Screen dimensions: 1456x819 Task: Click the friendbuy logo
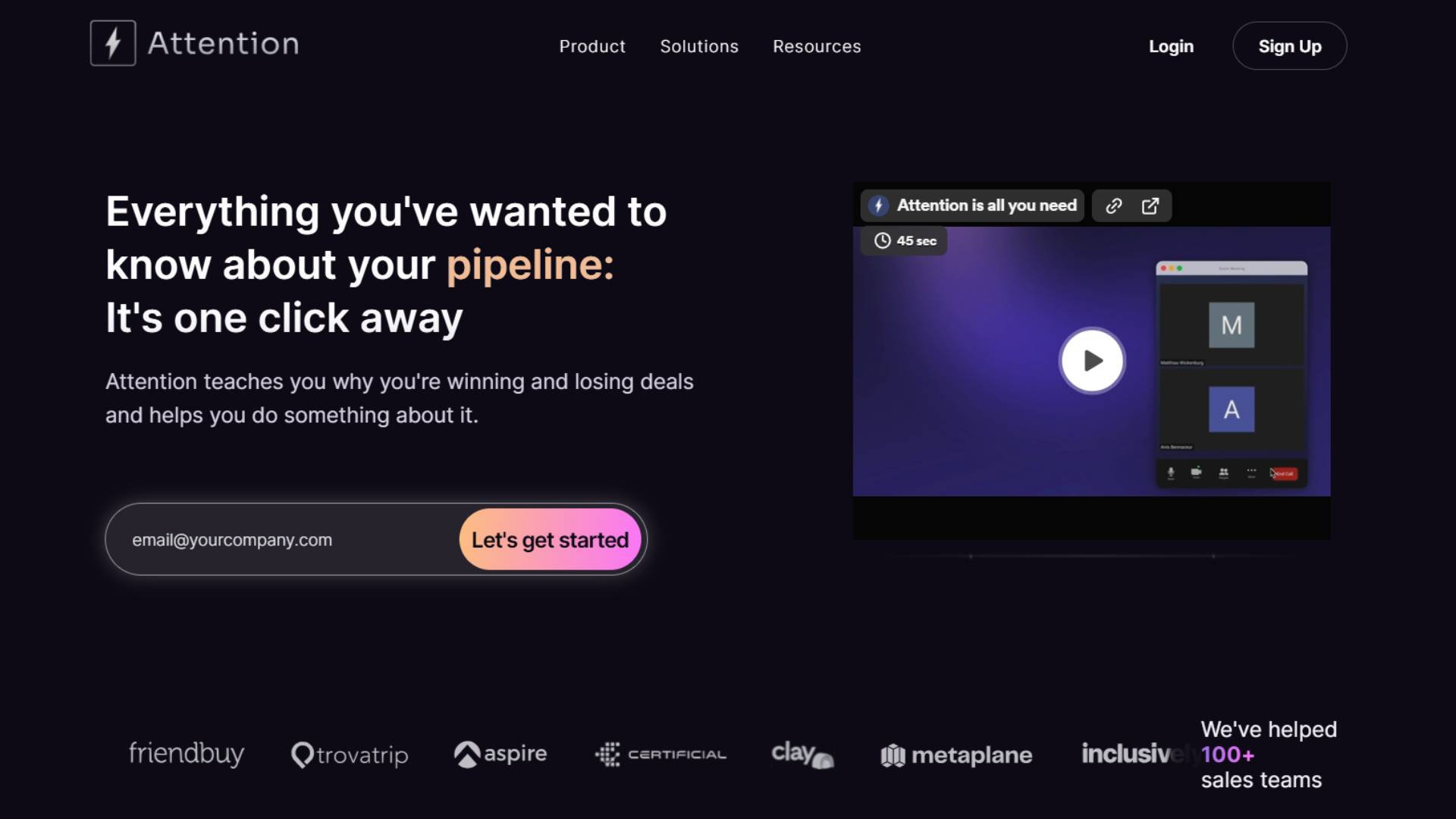[x=187, y=754]
